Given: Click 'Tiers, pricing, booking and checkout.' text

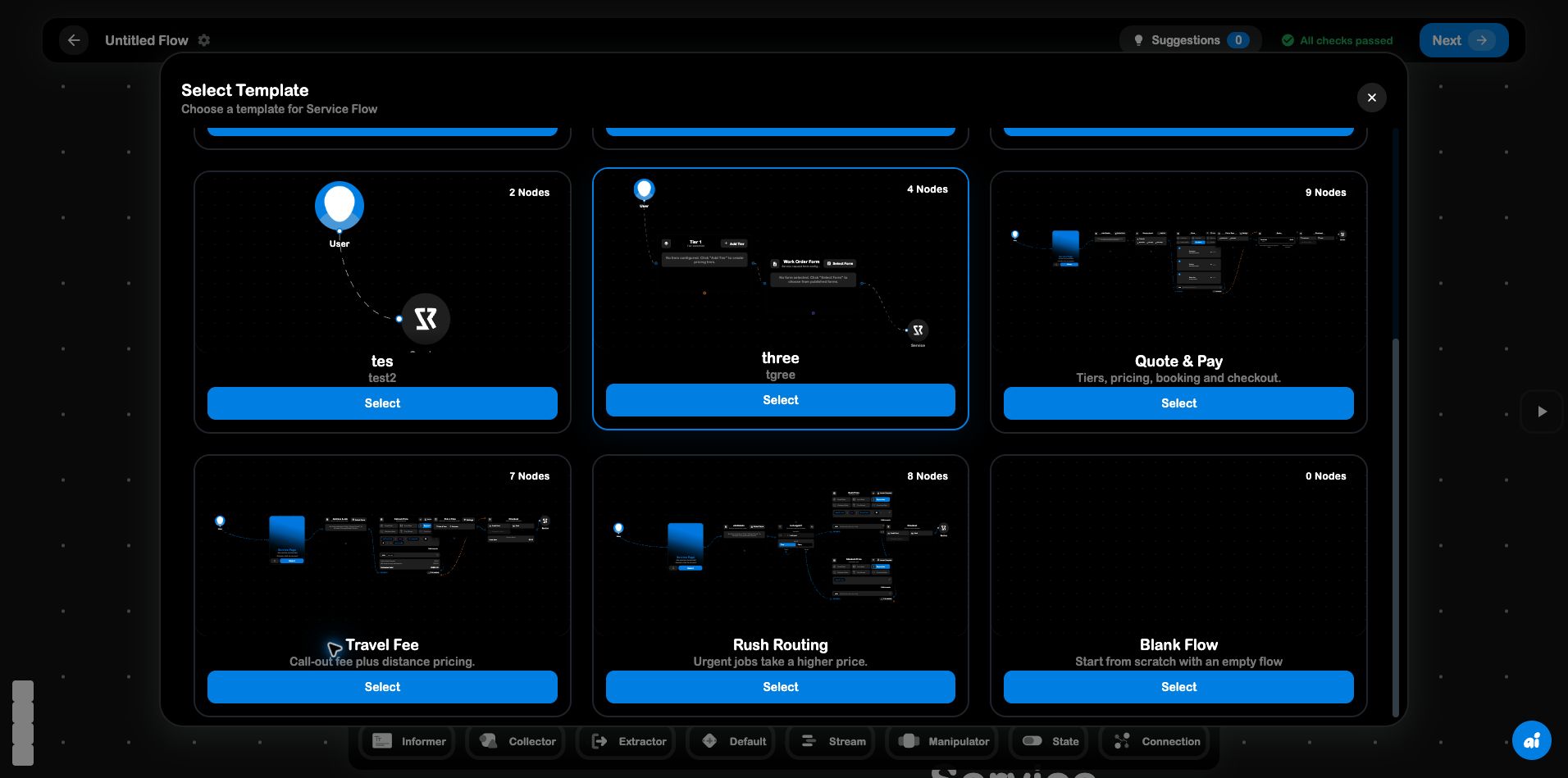Looking at the screenshot, I should tap(1178, 378).
